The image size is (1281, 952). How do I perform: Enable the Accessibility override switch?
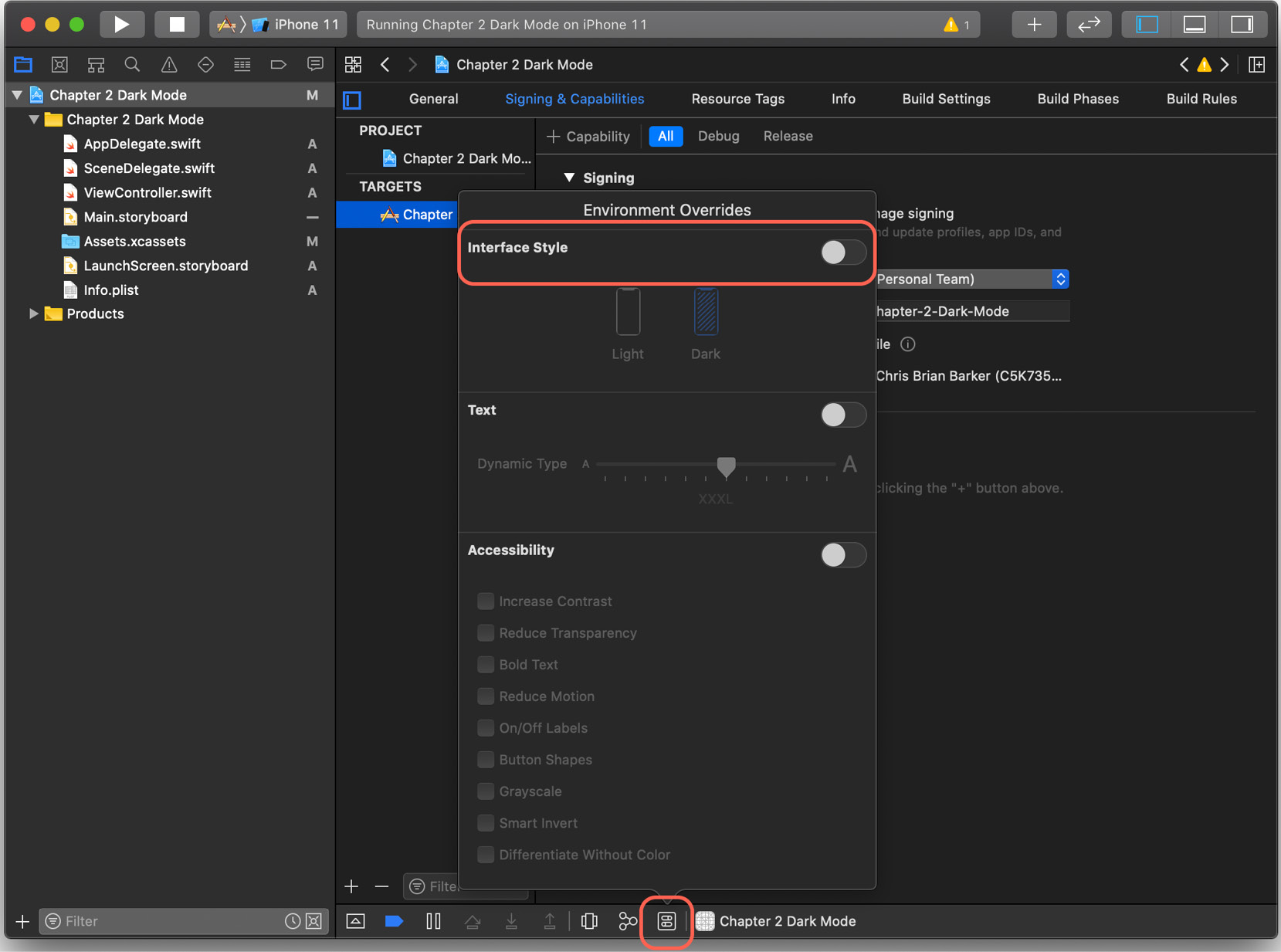843,554
